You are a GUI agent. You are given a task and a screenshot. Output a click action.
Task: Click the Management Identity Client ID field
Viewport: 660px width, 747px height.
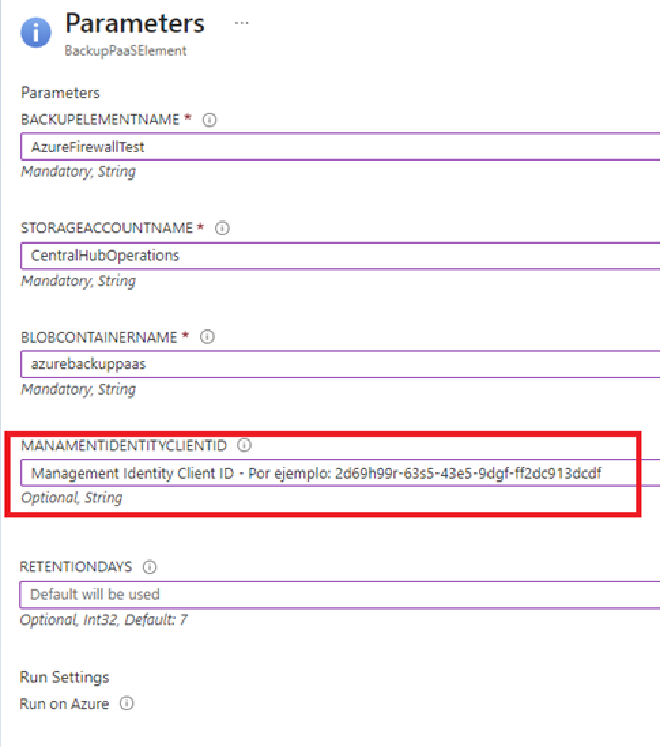click(340, 473)
